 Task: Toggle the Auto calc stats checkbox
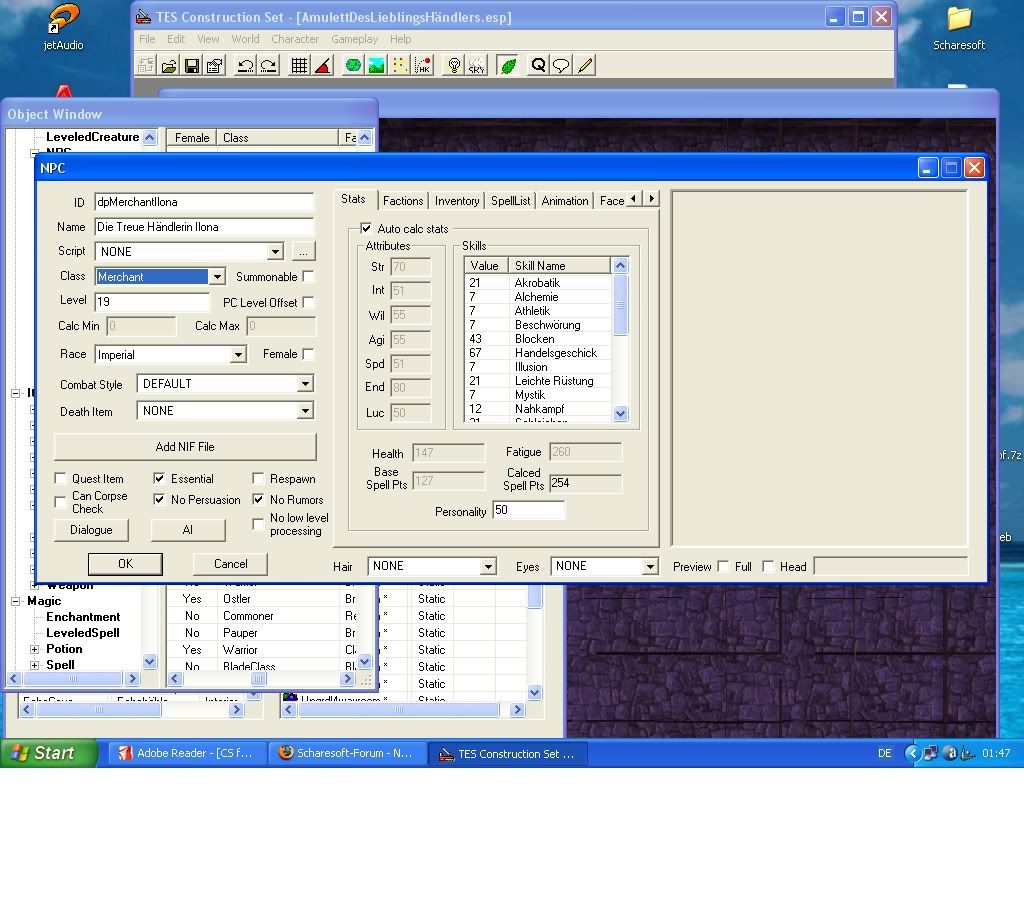[x=366, y=229]
